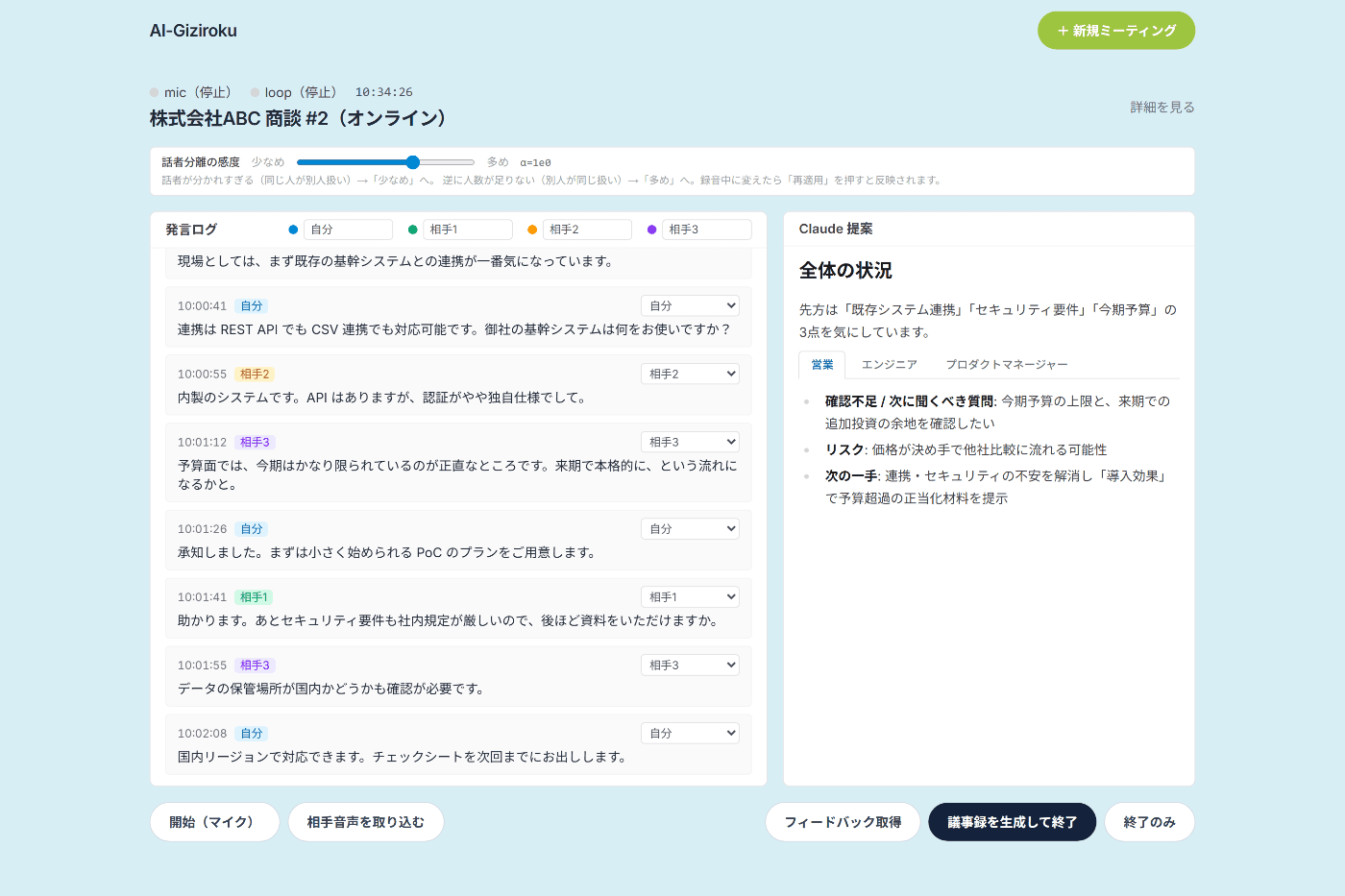Image resolution: width=1345 pixels, height=896 pixels.
Task: Open speaker dropdown for the 10:01:12 entry
Action: tap(690, 442)
